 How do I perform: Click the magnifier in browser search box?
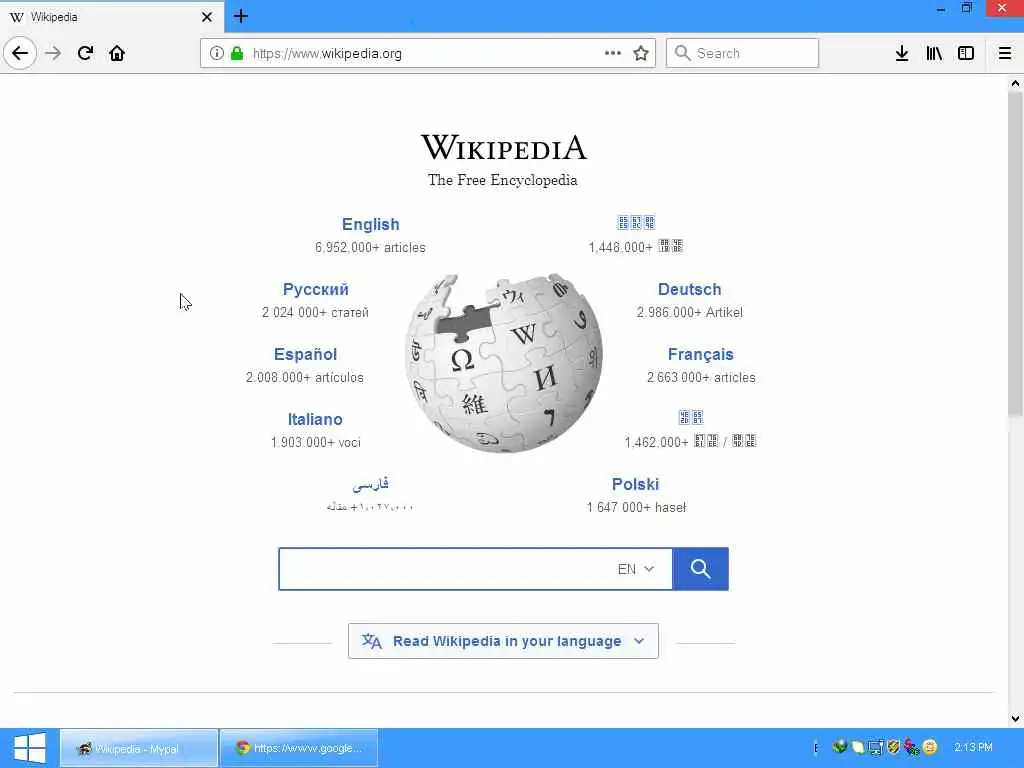point(682,53)
